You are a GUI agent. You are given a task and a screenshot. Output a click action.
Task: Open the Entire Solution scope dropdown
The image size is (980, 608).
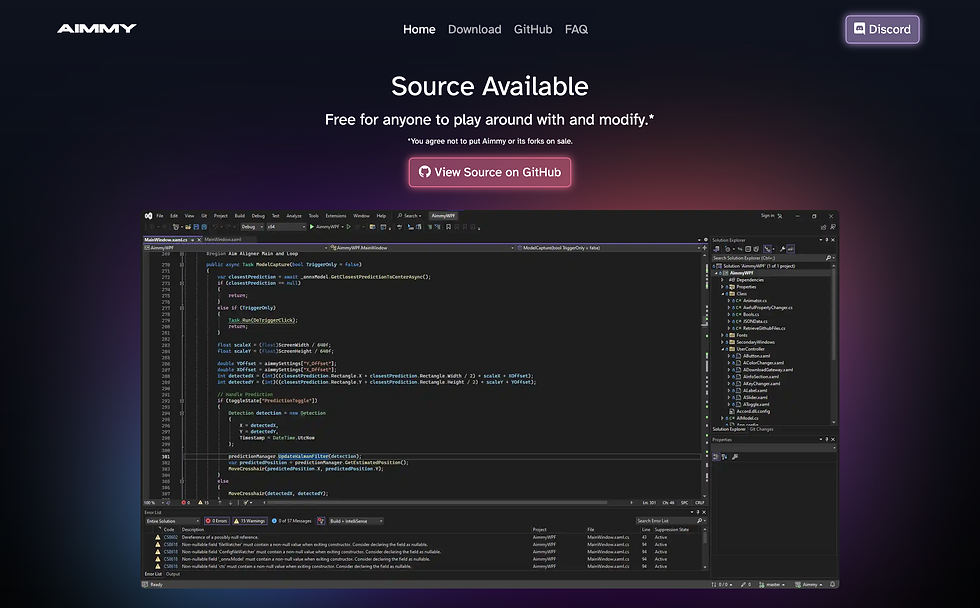click(172, 521)
